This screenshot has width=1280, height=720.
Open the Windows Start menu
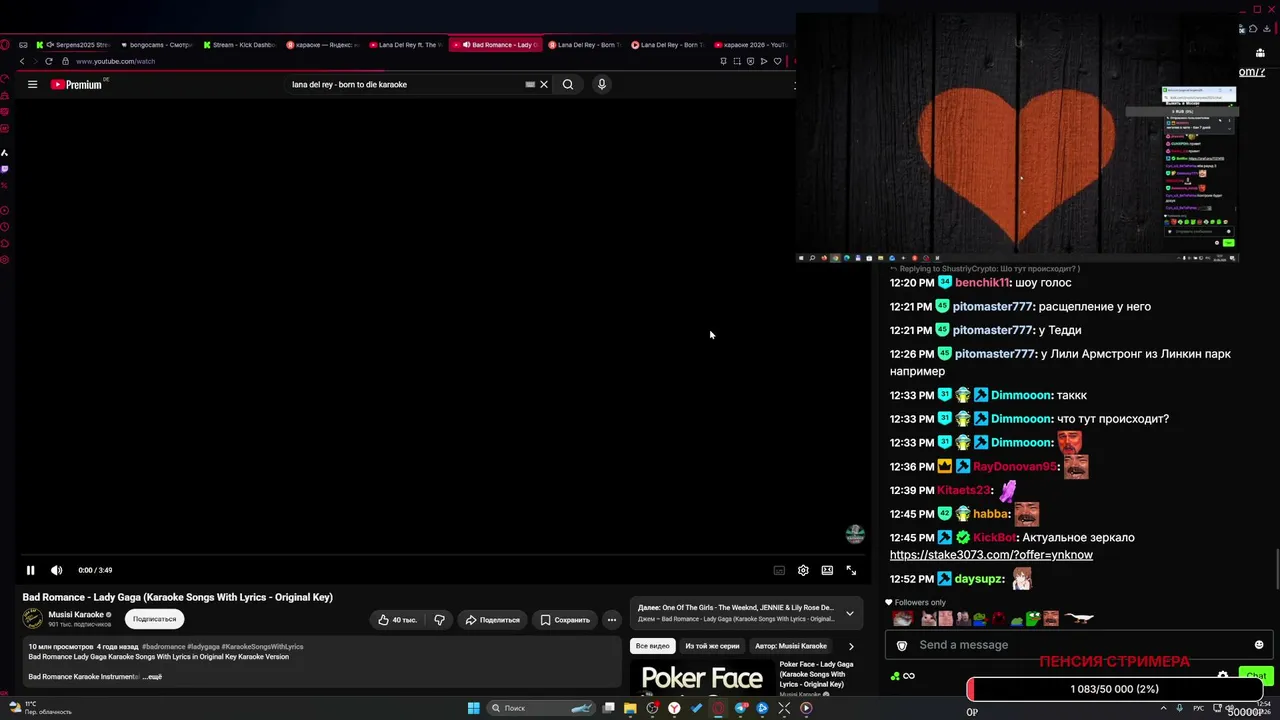tap(474, 708)
